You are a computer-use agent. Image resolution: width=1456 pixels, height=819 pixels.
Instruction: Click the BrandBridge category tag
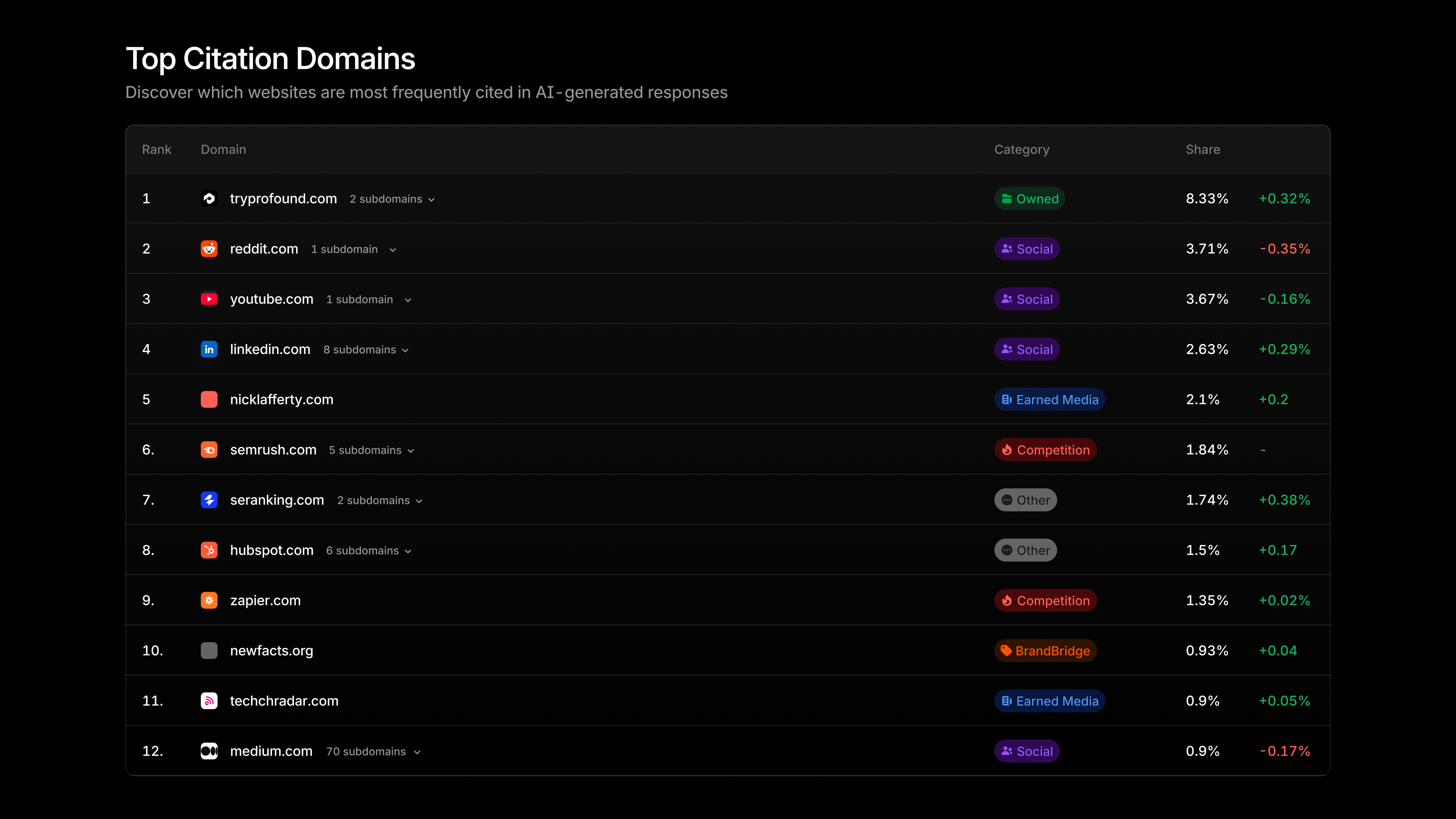click(x=1046, y=650)
